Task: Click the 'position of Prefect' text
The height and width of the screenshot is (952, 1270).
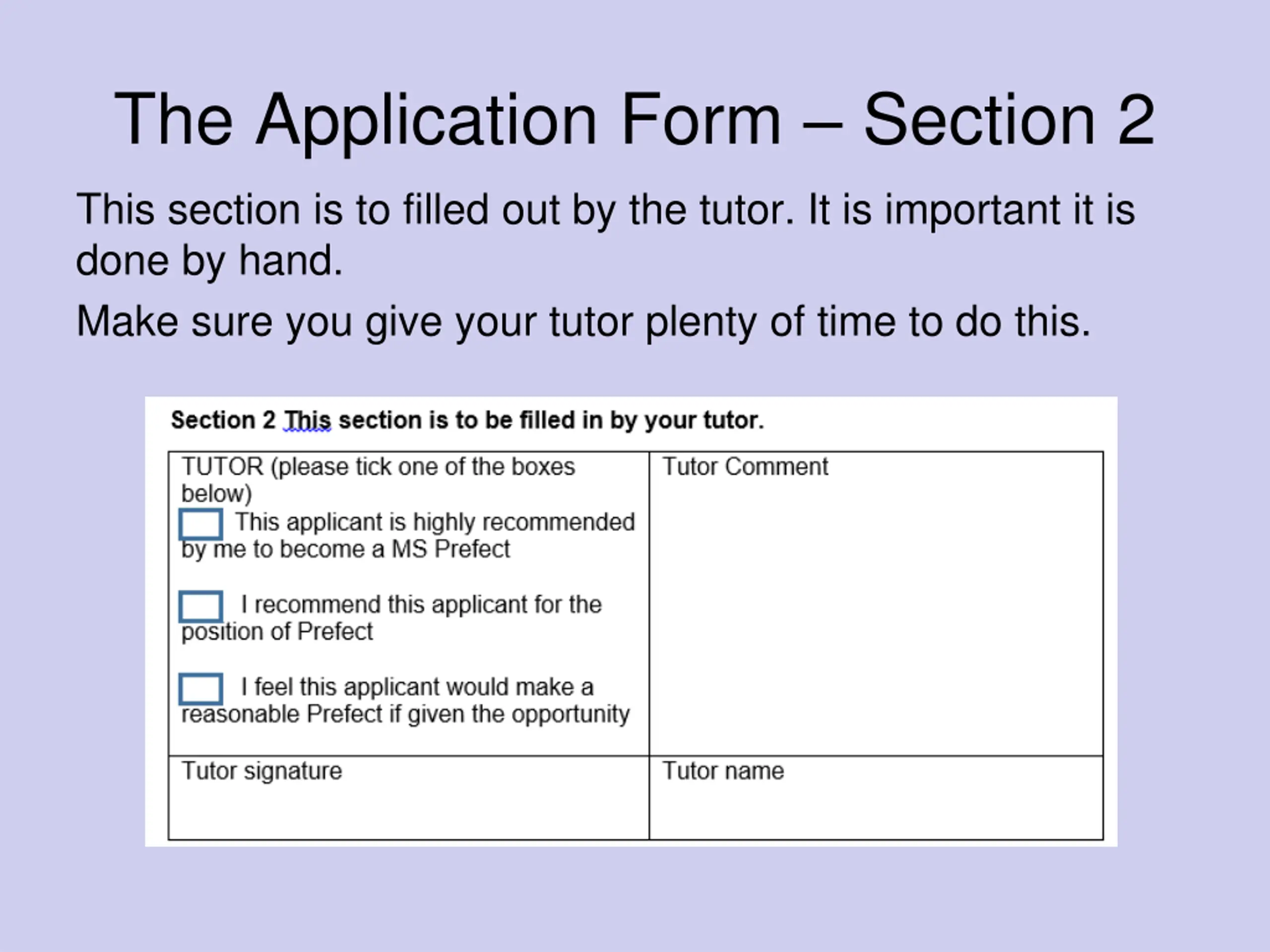Action: tap(277, 632)
